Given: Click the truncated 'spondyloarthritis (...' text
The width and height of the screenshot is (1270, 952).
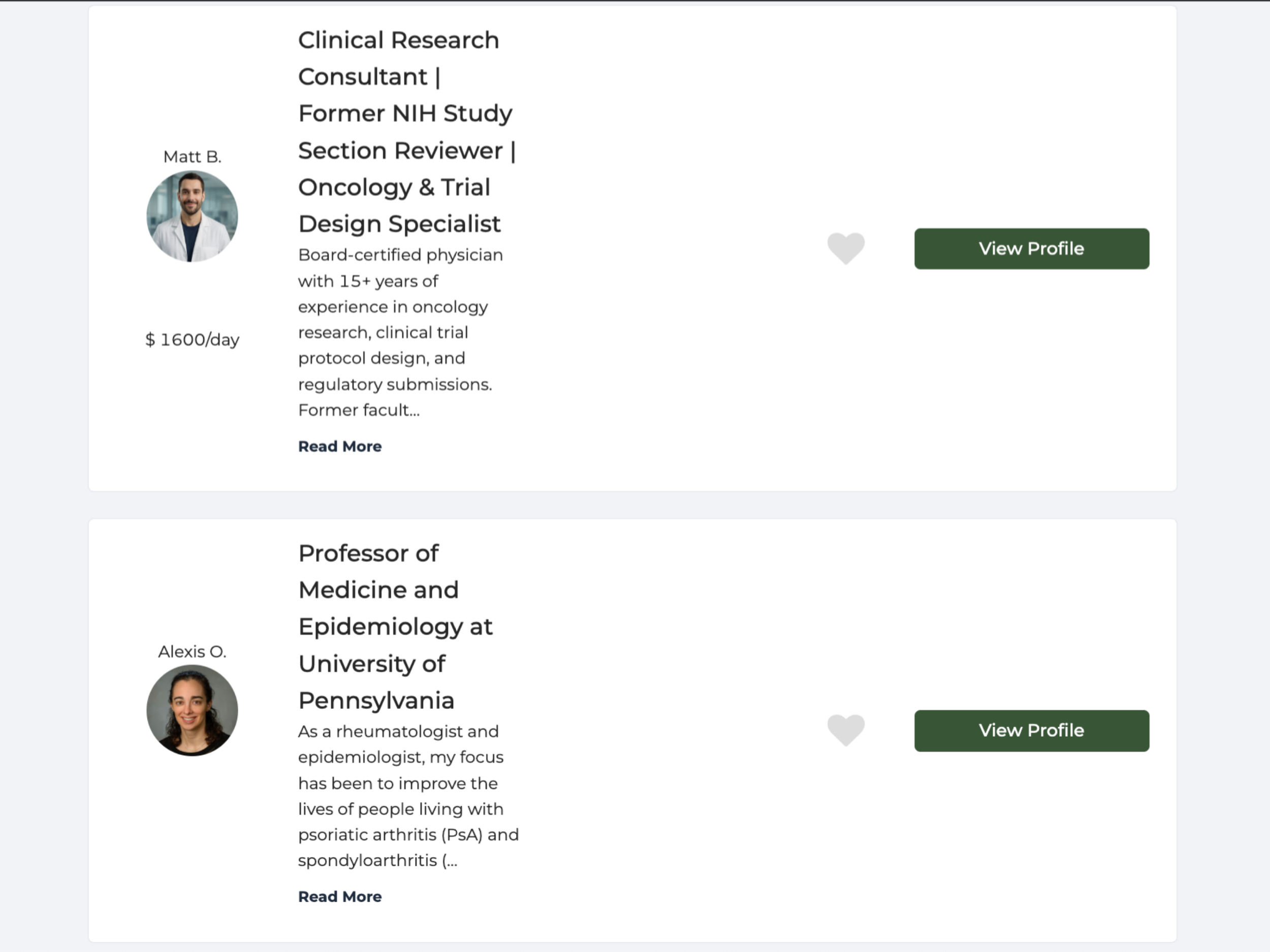Looking at the screenshot, I should pyautogui.click(x=377, y=861).
